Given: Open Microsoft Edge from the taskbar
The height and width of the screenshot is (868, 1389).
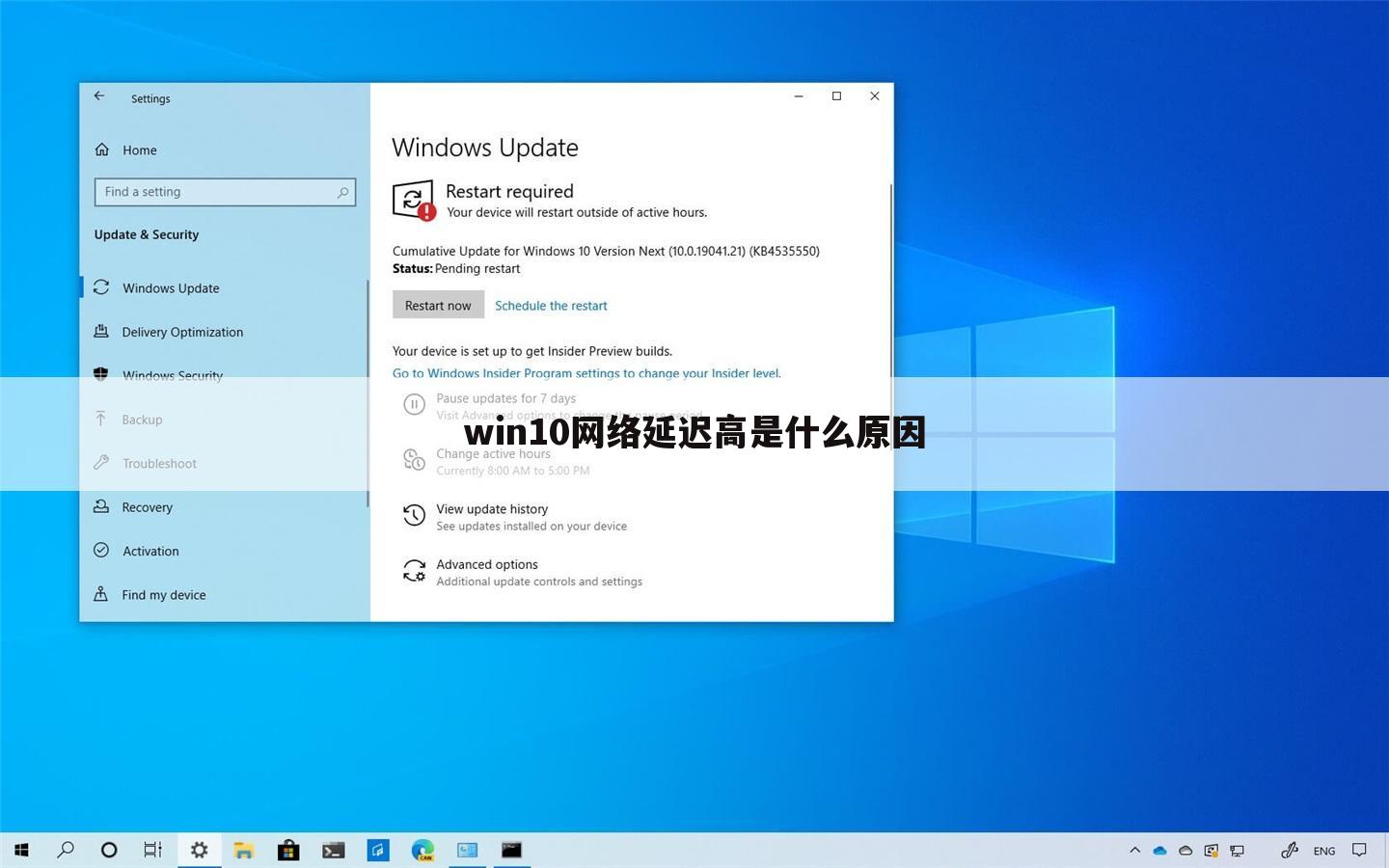Looking at the screenshot, I should tap(422, 850).
